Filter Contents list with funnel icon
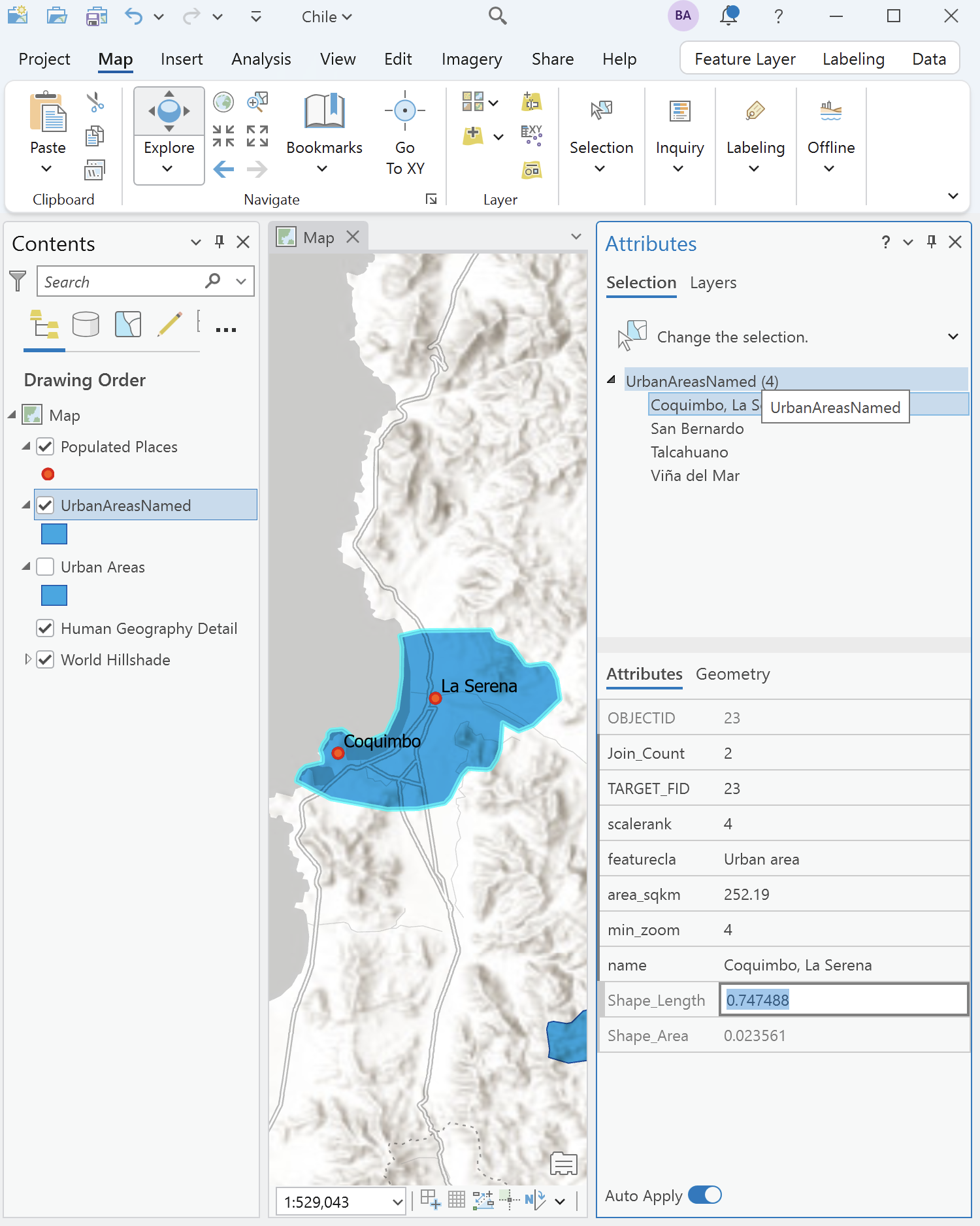The height and width of the screenshot is (1226, 980). (x=18, y=281)
